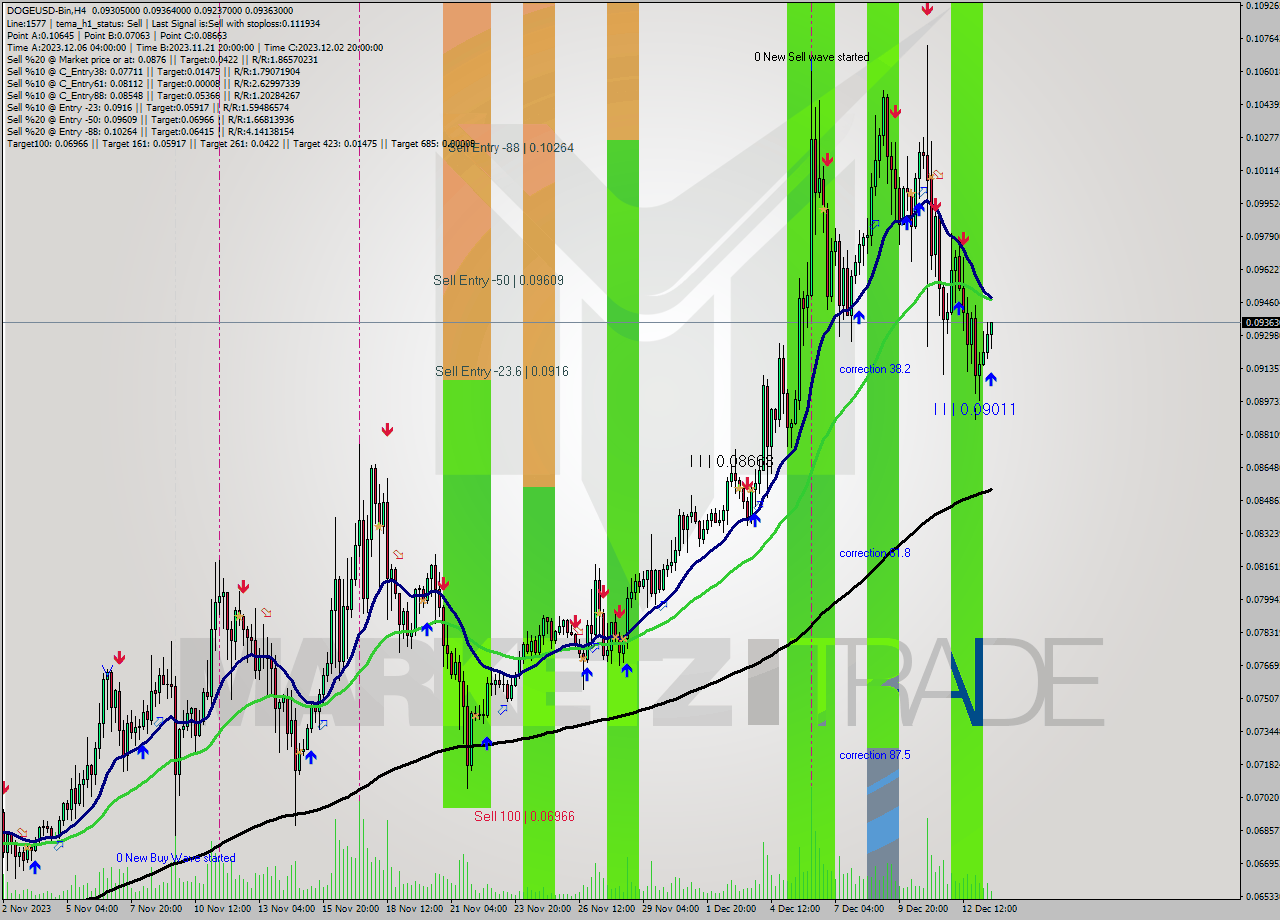The height and width of the screenshot is (920, 1280).
Task: Click the 'Sell %20 @ Market price' line
Action: [162, 59]
